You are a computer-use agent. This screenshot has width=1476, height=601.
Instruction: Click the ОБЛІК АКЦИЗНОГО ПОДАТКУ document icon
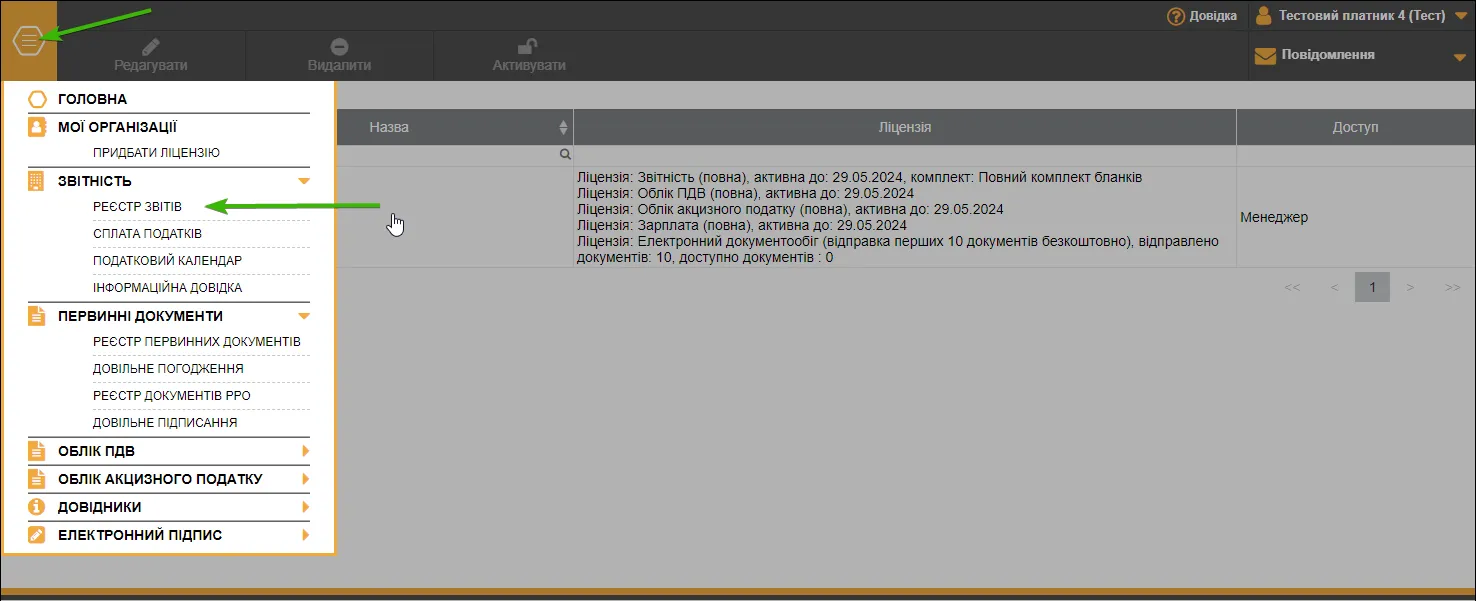37,479
